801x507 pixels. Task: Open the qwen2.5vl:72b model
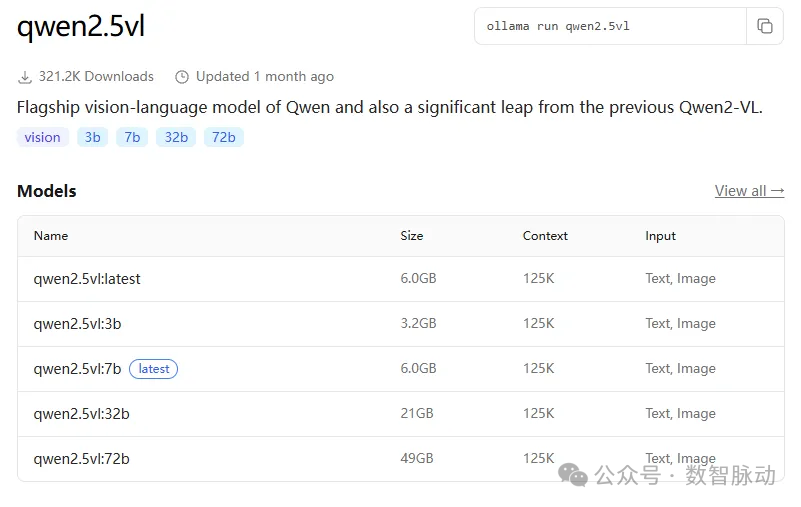(81, 459)
